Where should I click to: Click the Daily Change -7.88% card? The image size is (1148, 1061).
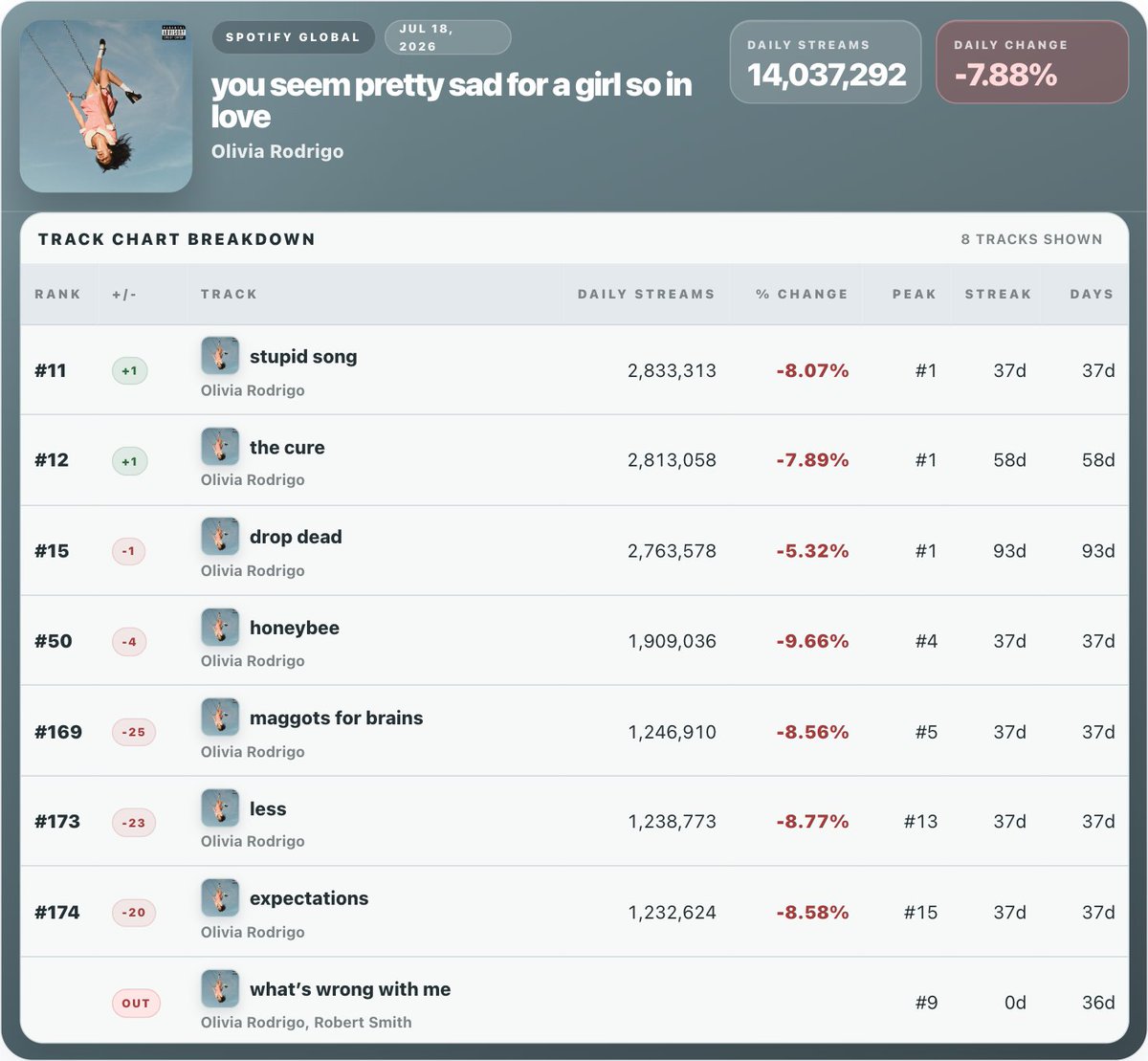coord(1032,62)
